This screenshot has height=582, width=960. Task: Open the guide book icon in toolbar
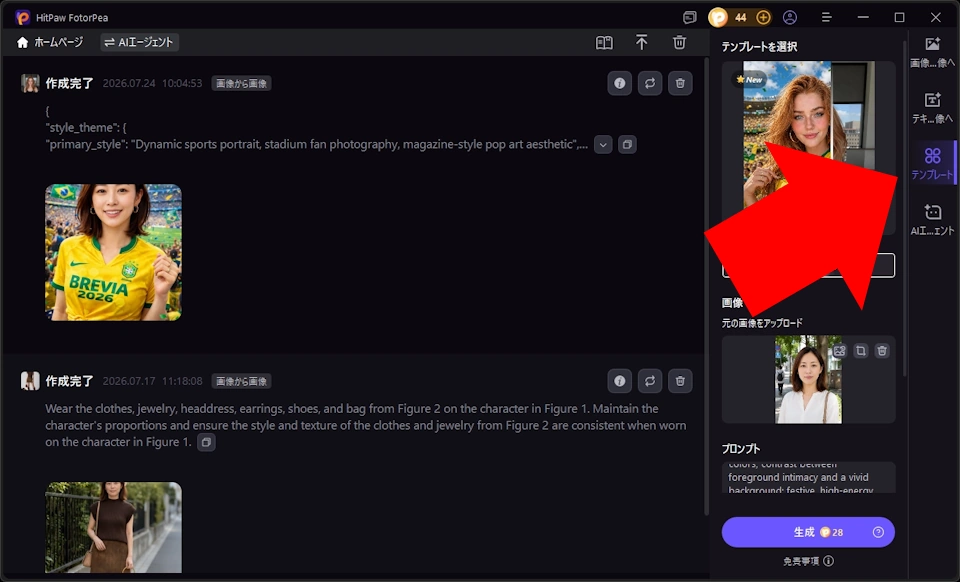(x=604, y=42)
